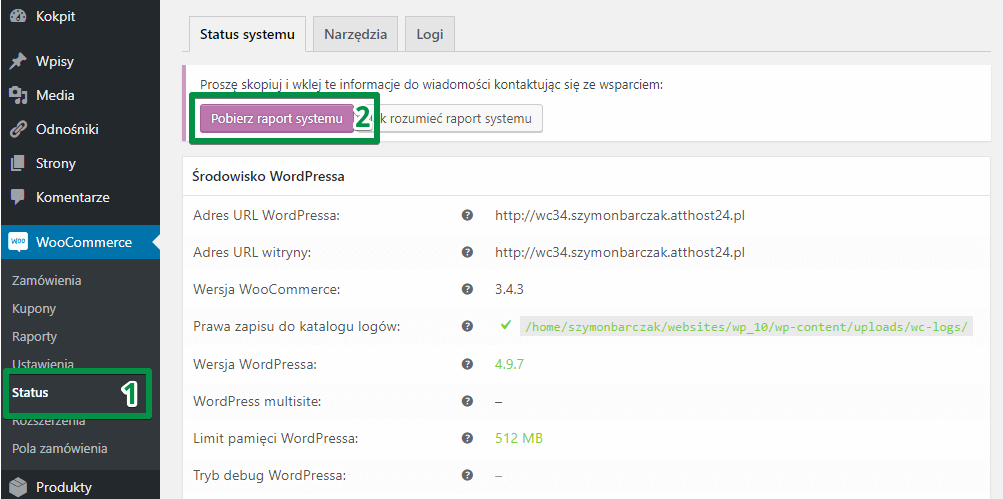Screen dimensions: 1003x499
Task: Click green checkmark next to wc-logs path
Action: [x=506, y=326]
